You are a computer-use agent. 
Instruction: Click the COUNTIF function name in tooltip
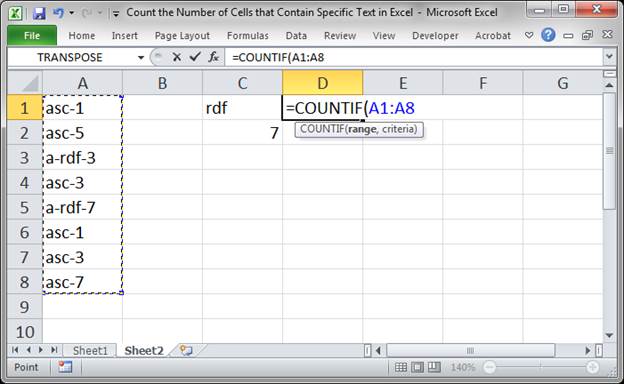tap(322, 129)
